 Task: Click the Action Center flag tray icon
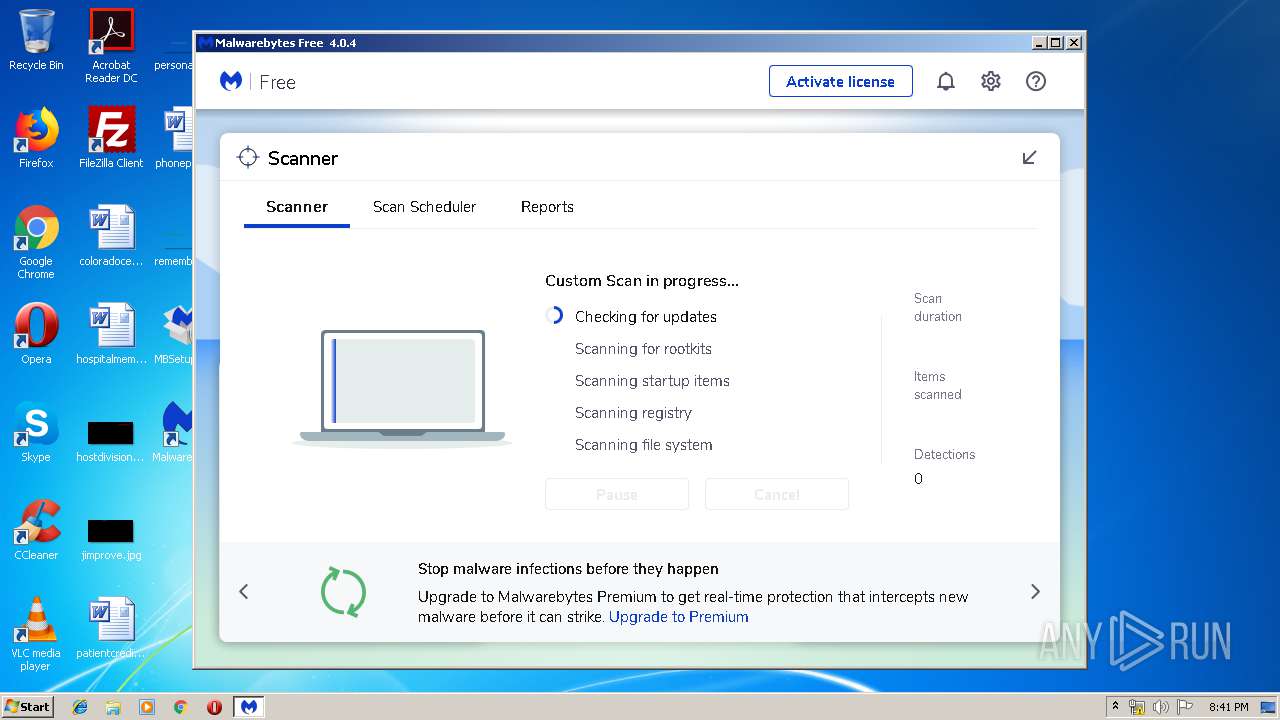[x=1185, y=706]
